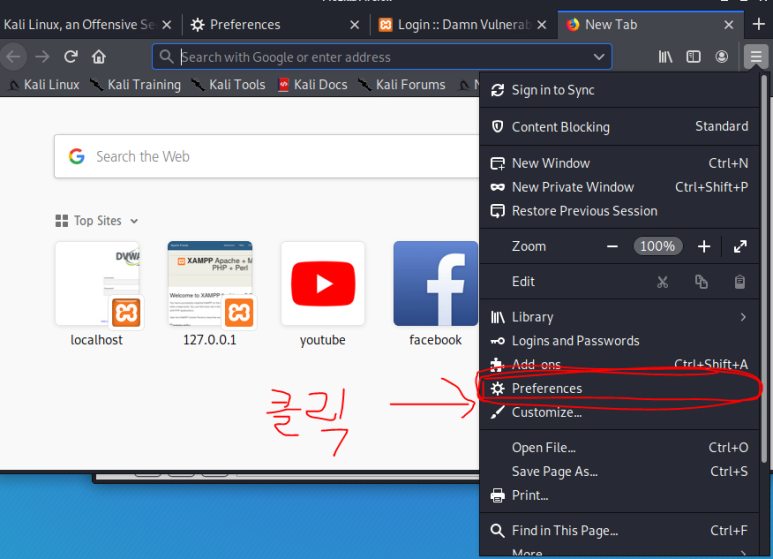
Task: Choose Find in This Page…
Action: tap(619, 531)
